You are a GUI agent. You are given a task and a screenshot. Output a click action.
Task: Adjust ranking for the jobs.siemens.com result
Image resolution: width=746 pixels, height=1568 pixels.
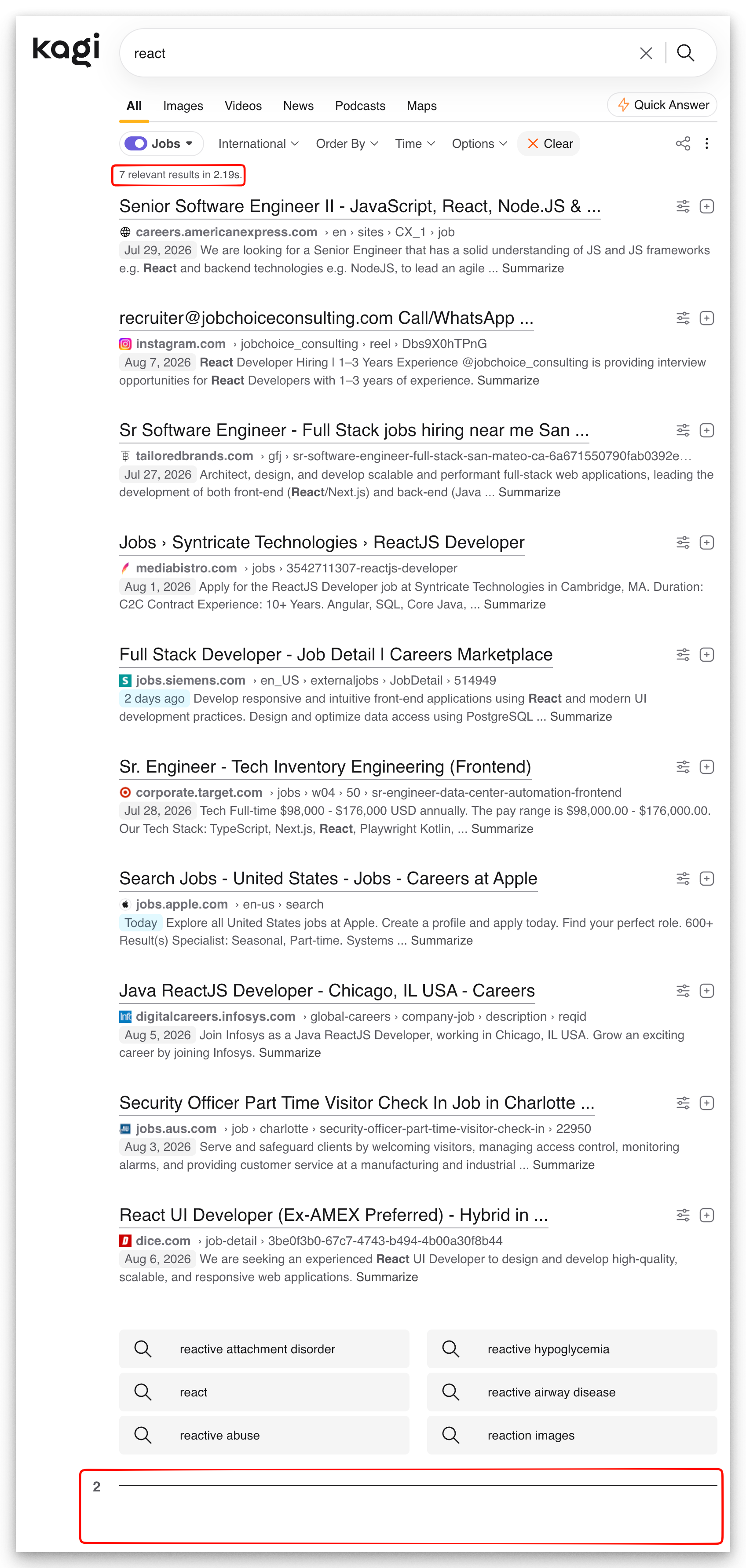tap(683, 654)
